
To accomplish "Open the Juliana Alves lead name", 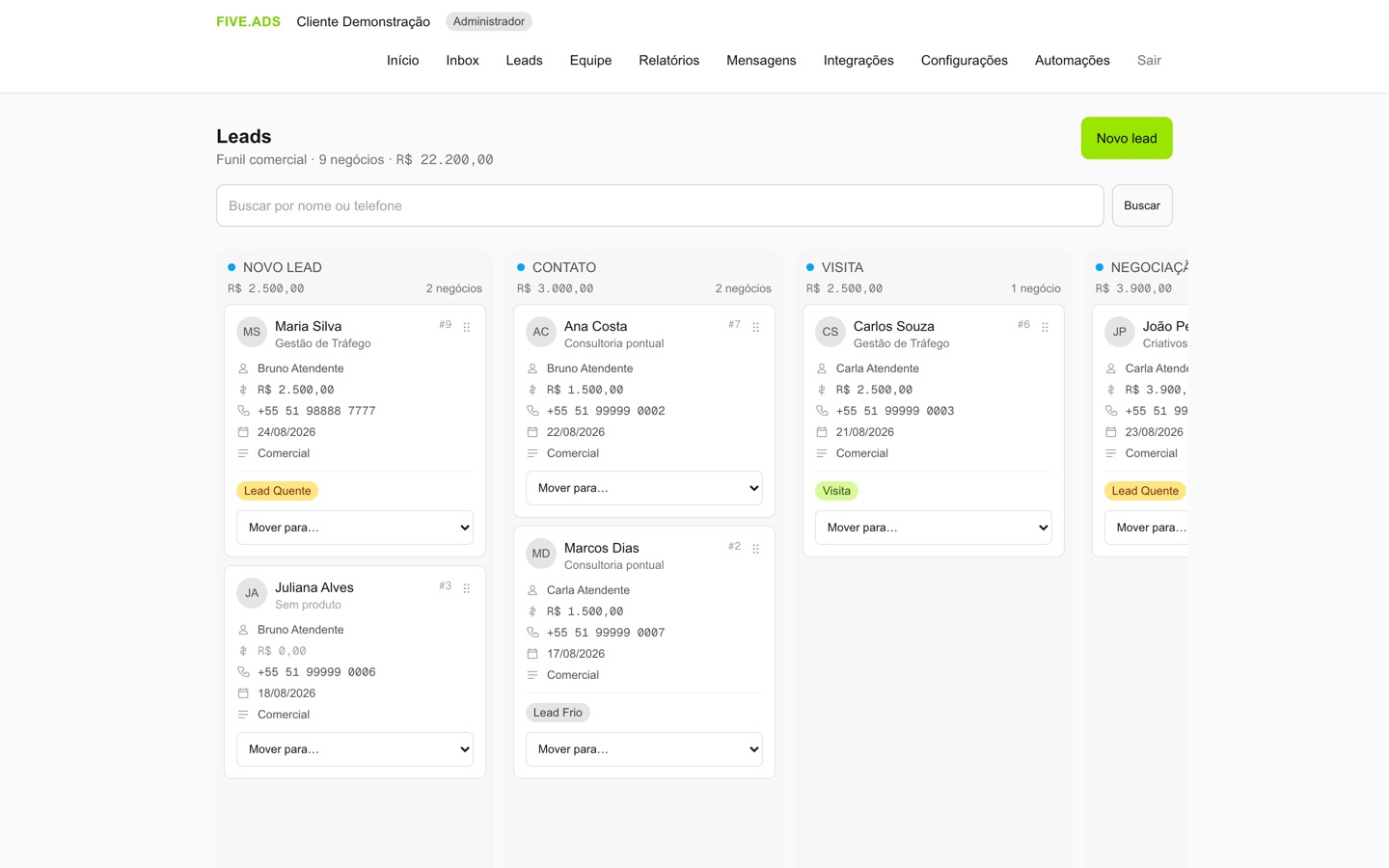I will [314, 587].
